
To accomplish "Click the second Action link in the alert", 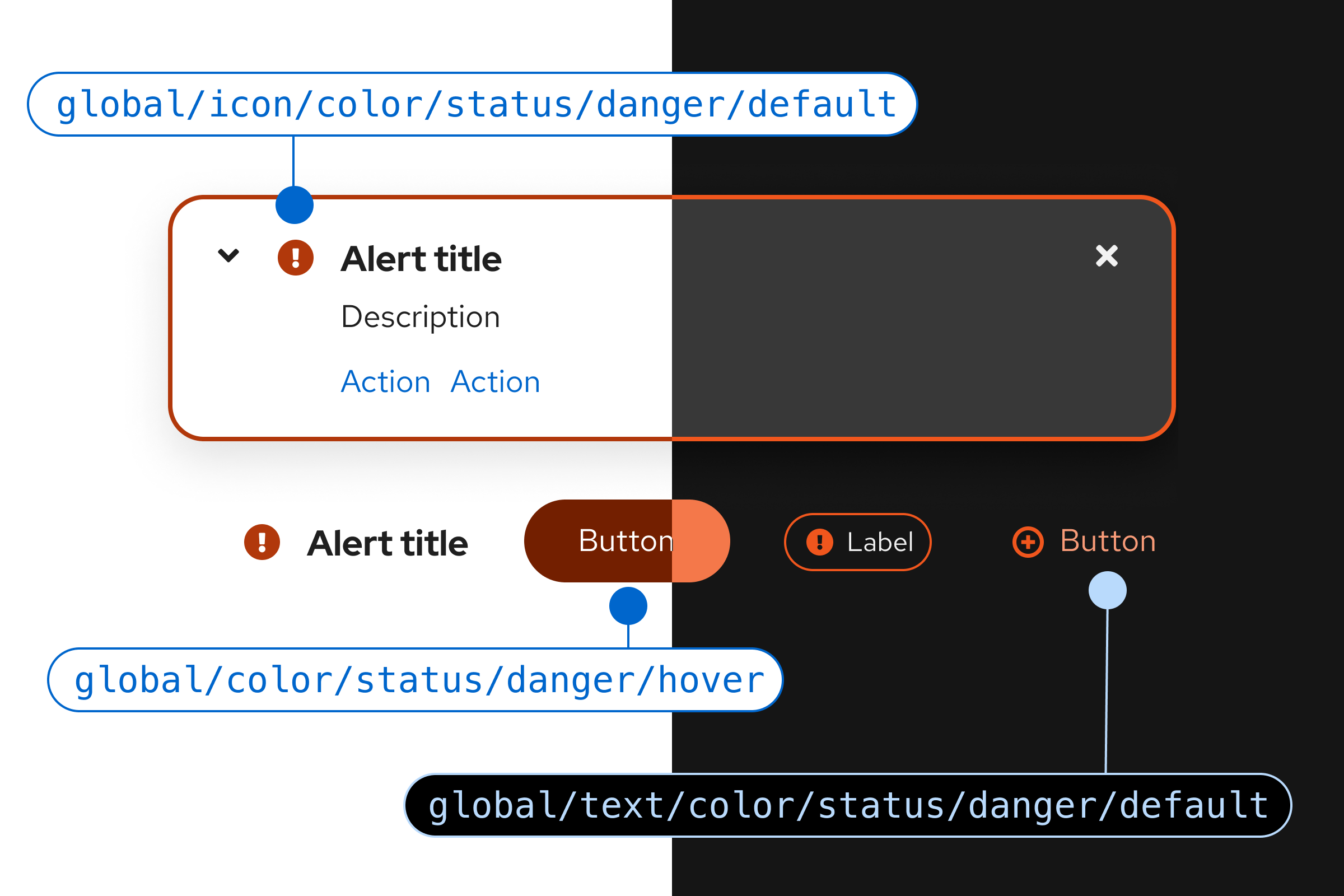I will click(x=496, y=382).
